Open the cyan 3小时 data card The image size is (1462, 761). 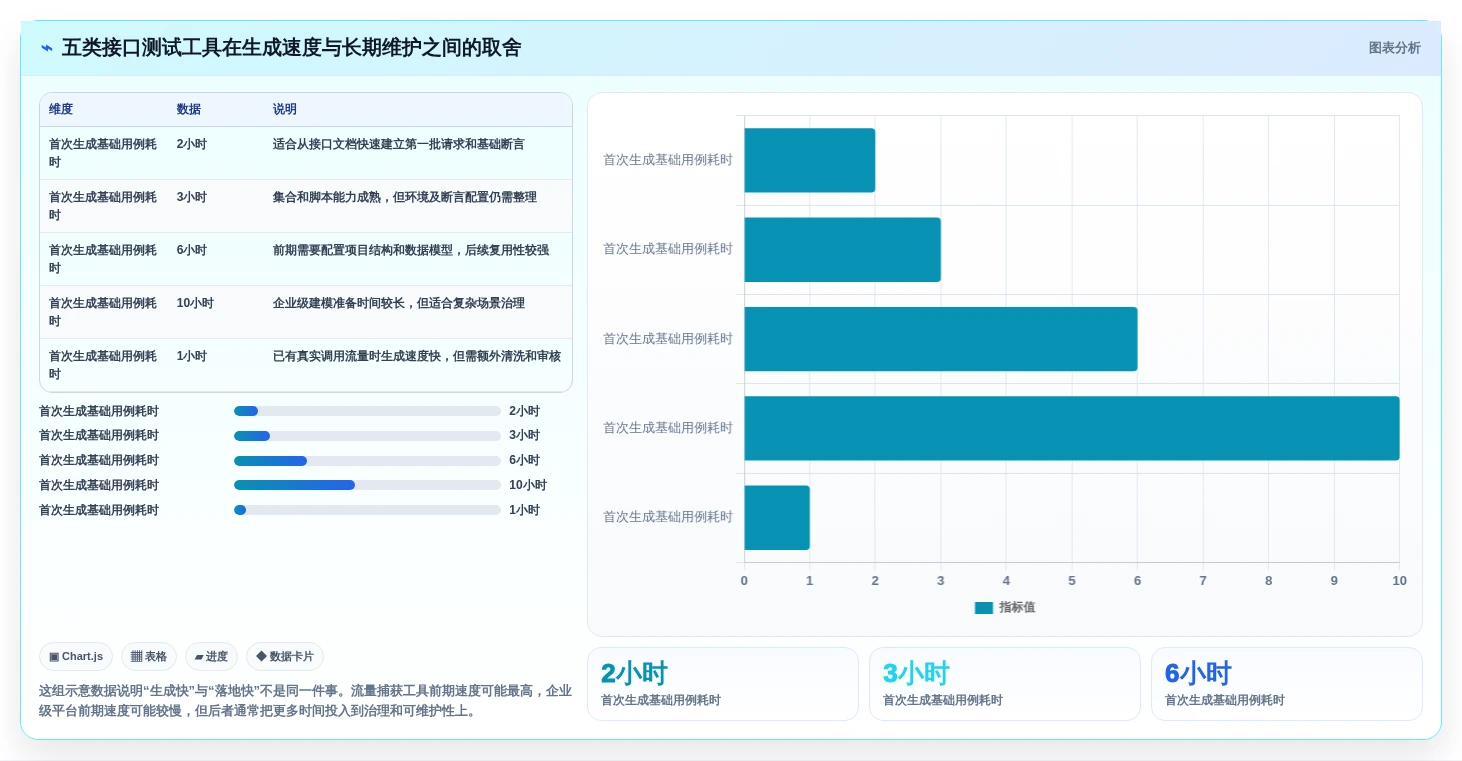click(x=1005, y=684)
